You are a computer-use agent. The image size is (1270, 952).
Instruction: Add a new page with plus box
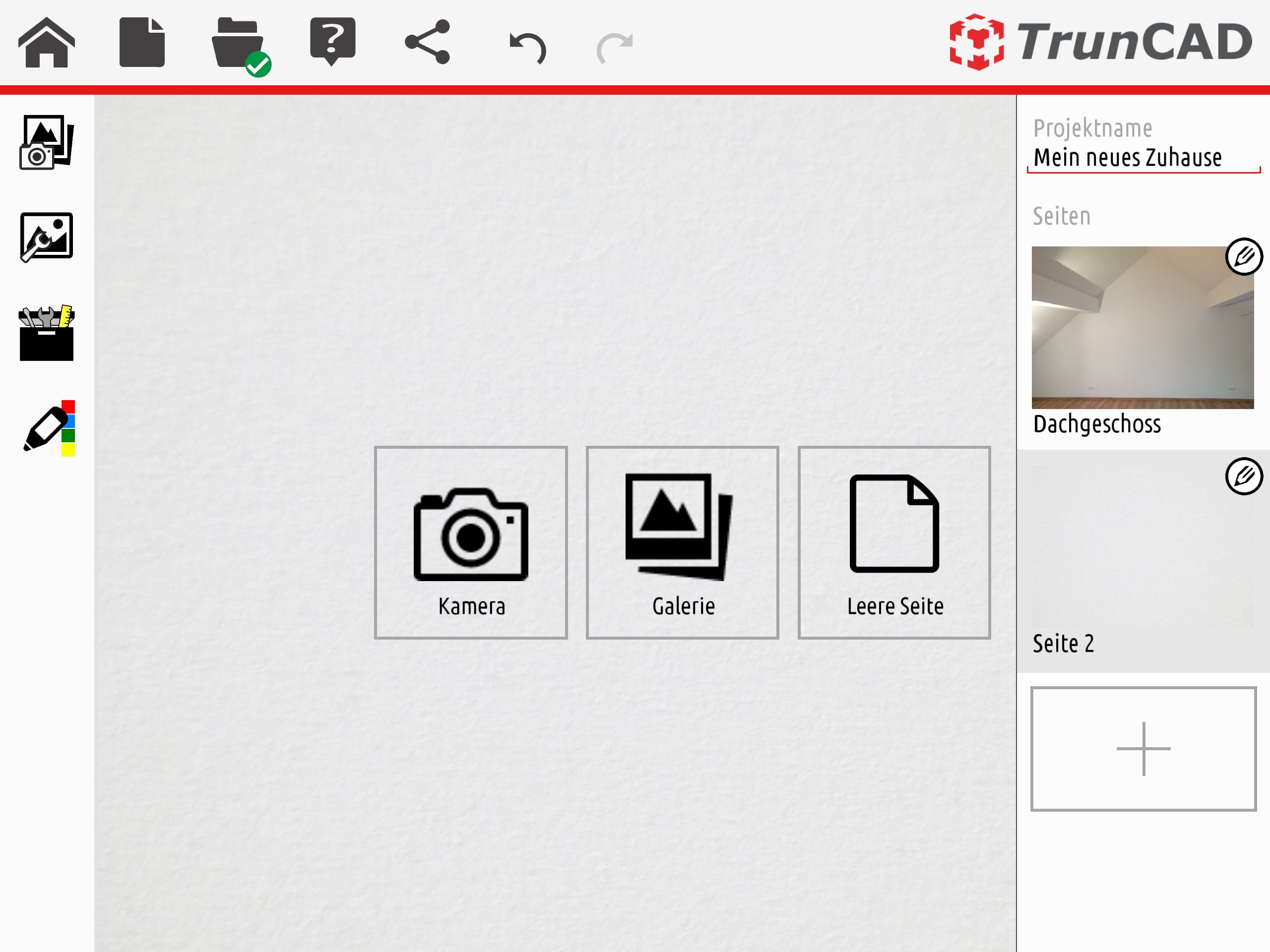point(1143,748)
